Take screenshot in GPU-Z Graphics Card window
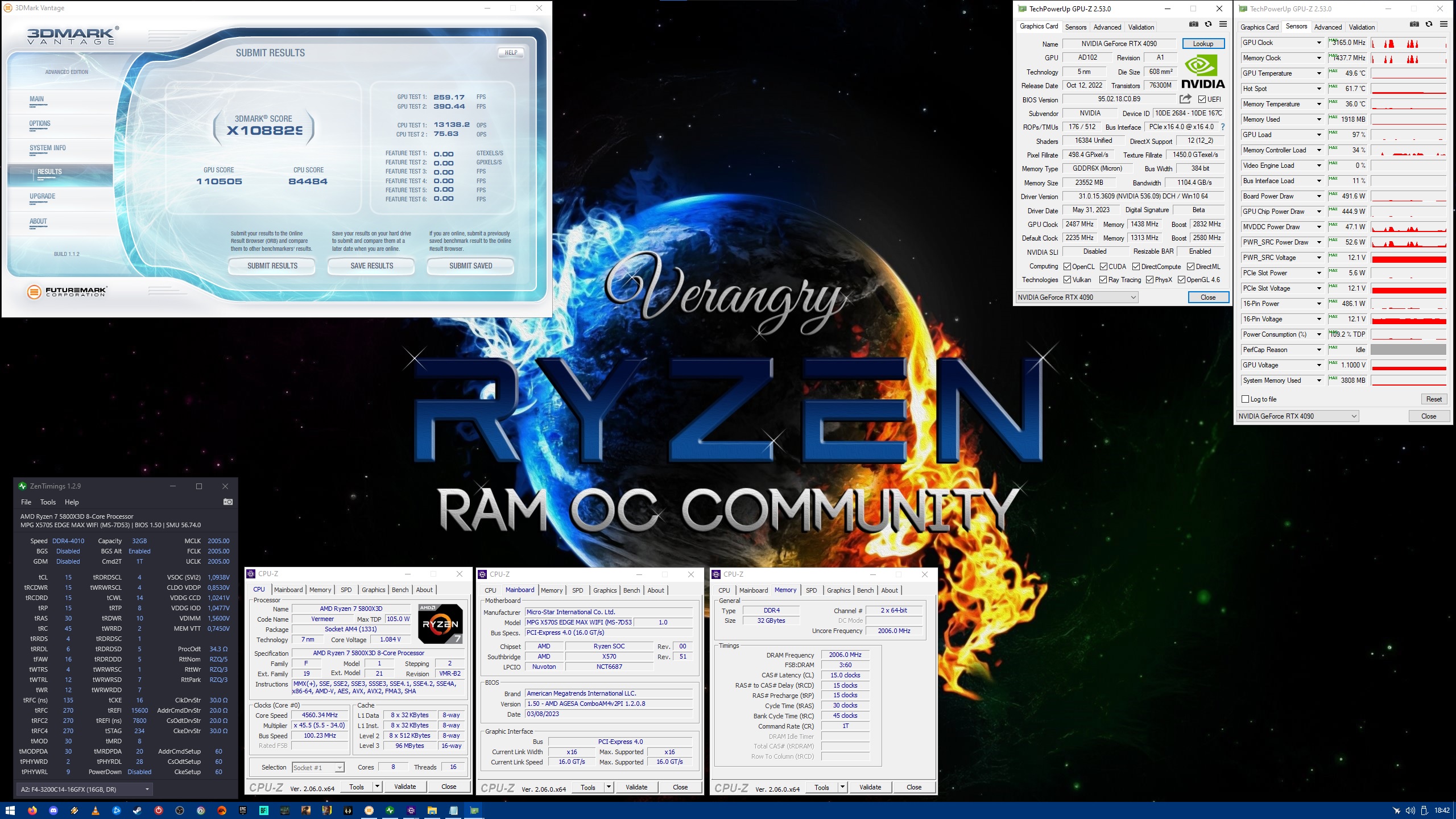 tap(1194, 24)
